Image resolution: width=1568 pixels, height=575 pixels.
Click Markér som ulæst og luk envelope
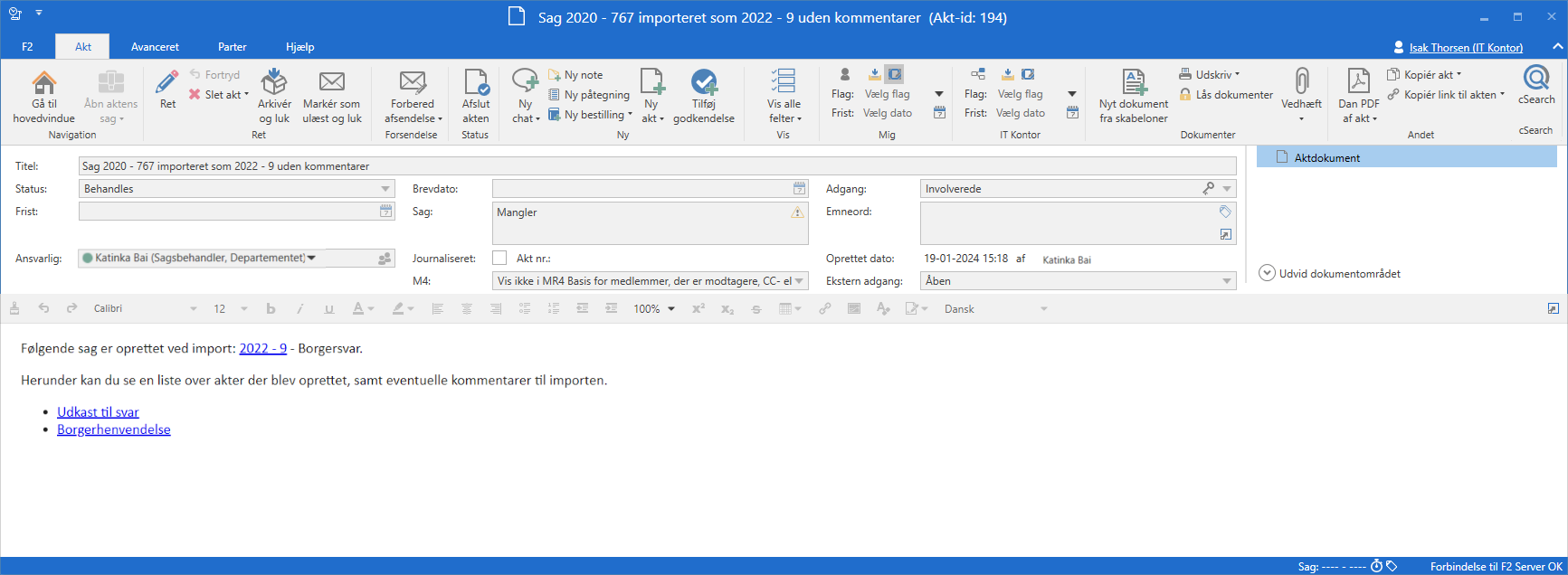pos(332,84)
